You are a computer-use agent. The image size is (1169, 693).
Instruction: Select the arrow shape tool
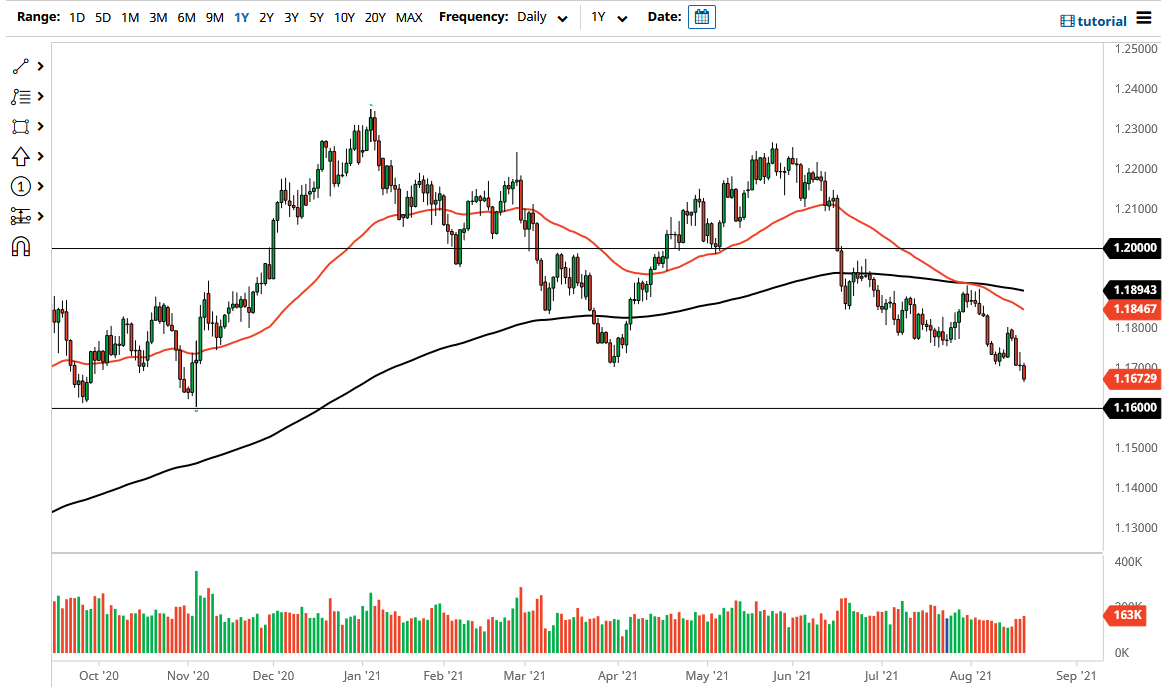click(19, 156)
